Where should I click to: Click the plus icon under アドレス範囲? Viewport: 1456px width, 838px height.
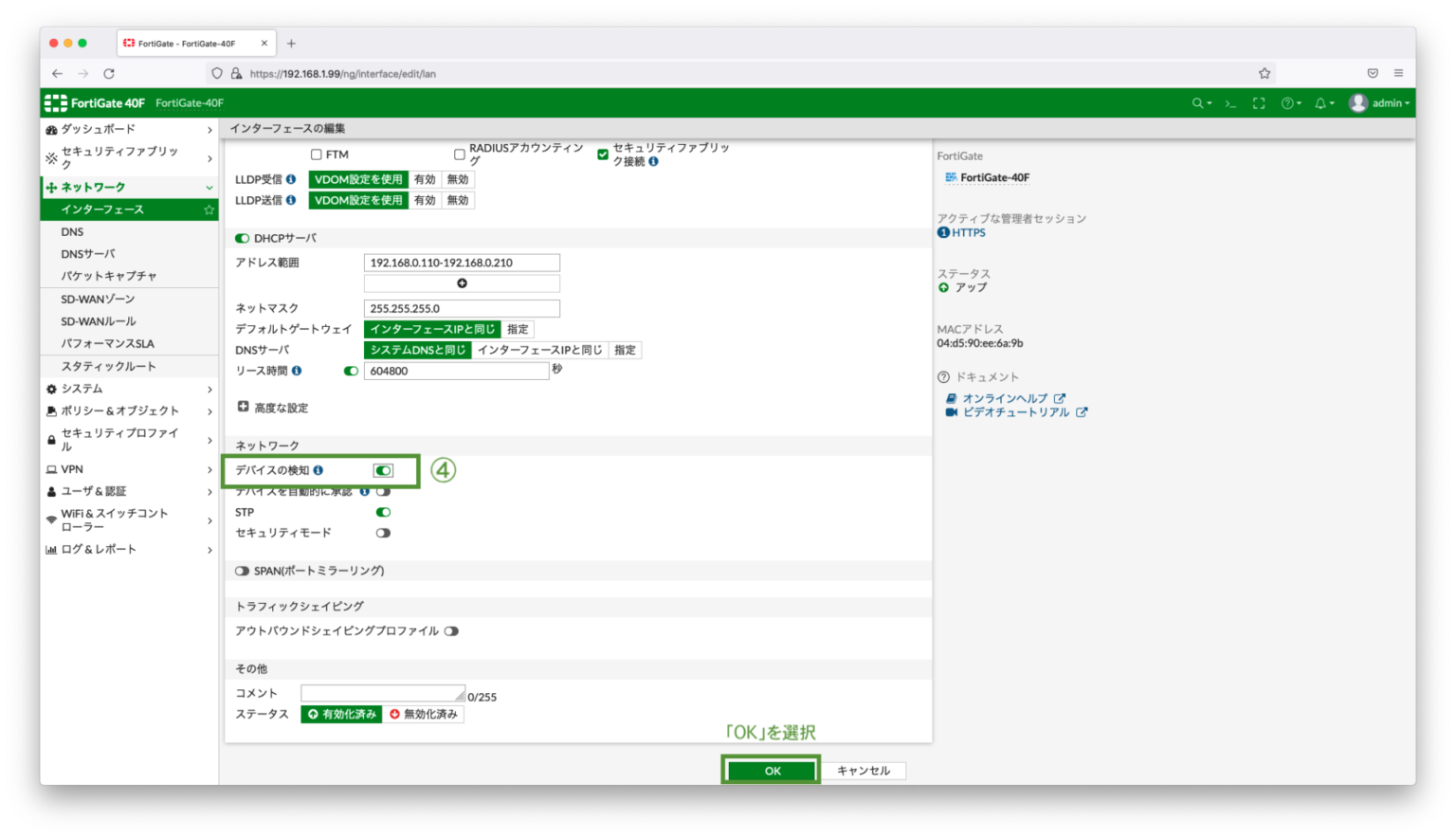coord(462,282)
